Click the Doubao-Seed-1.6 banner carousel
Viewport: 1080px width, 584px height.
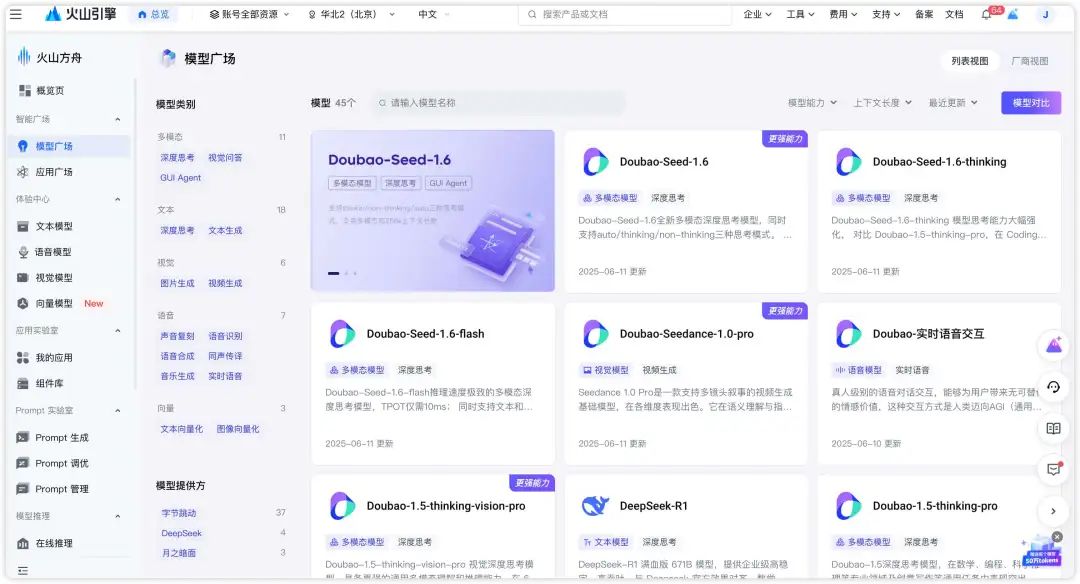tap(433, 211)
